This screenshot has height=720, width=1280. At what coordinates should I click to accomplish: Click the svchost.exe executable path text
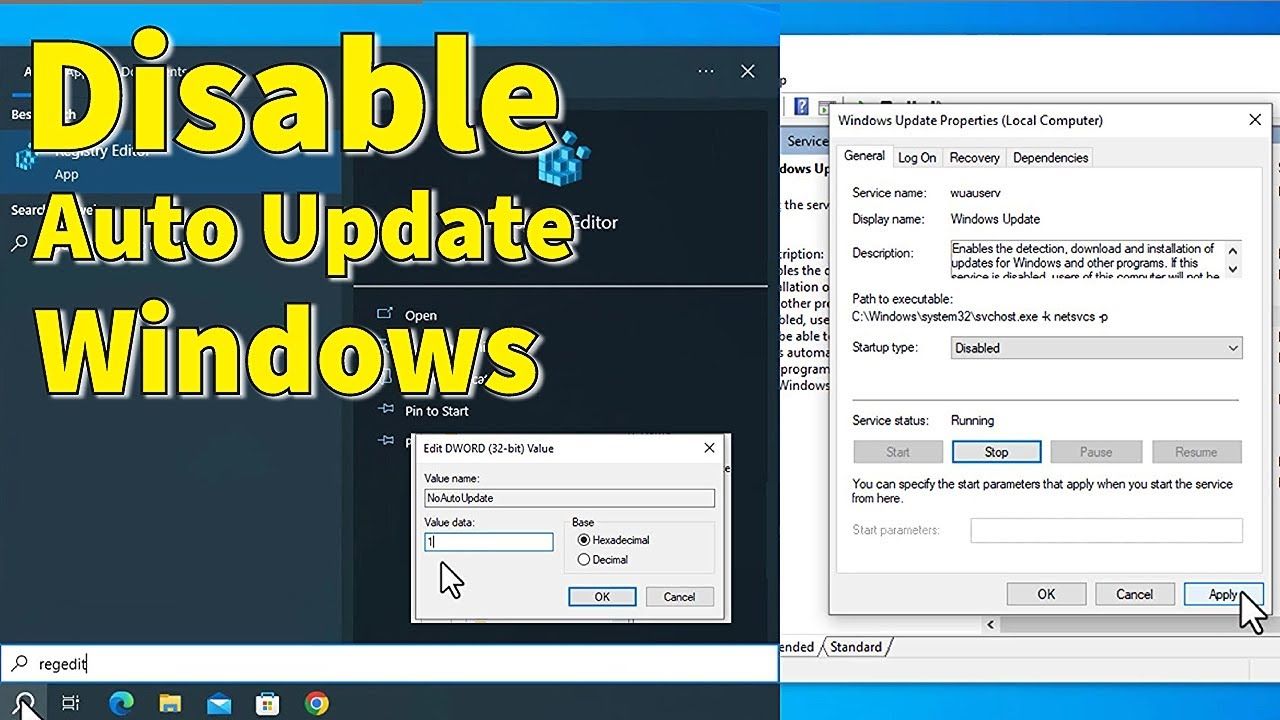980,317
